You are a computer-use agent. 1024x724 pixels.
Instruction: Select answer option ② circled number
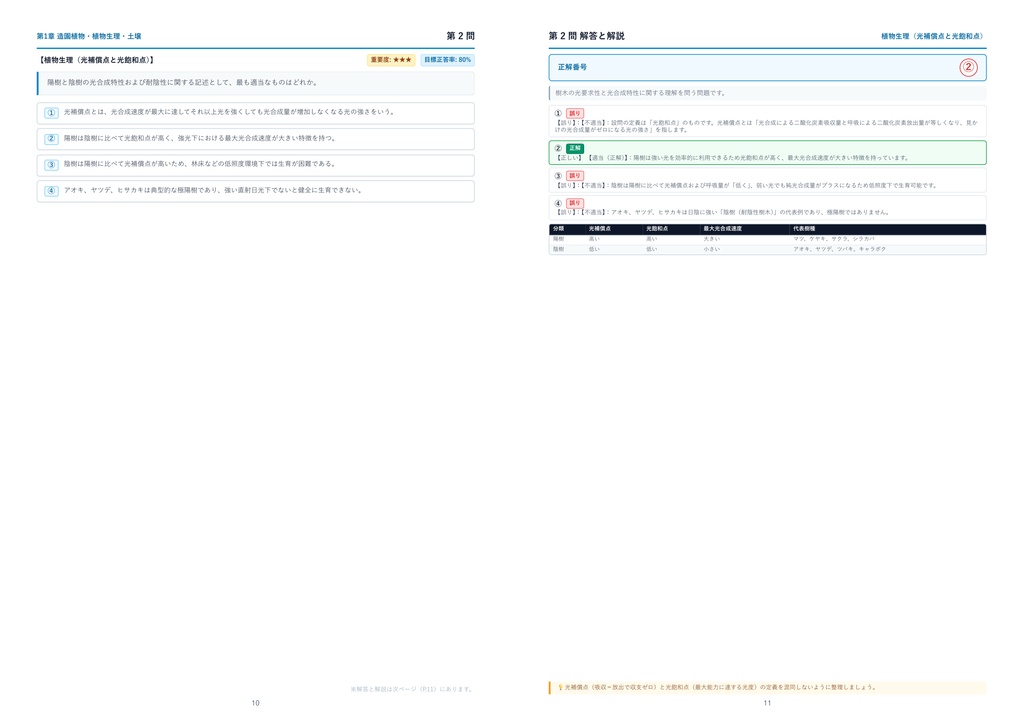[x=52, y=139]
